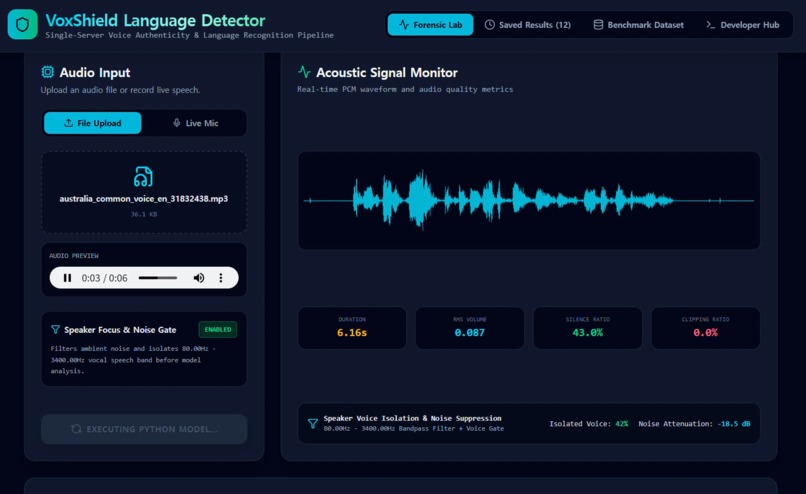
Task: Click the Speaker Voice Isolation & Noise Suppression label
Action: [412, 418]
